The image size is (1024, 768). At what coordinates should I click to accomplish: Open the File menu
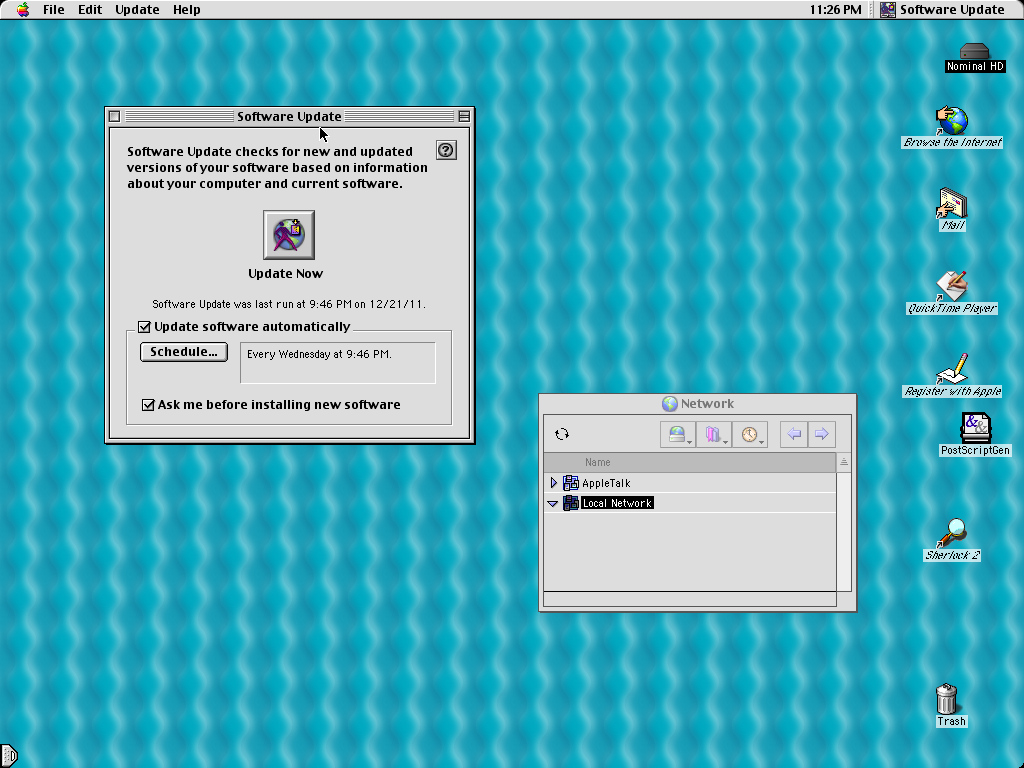coord(54,10)
